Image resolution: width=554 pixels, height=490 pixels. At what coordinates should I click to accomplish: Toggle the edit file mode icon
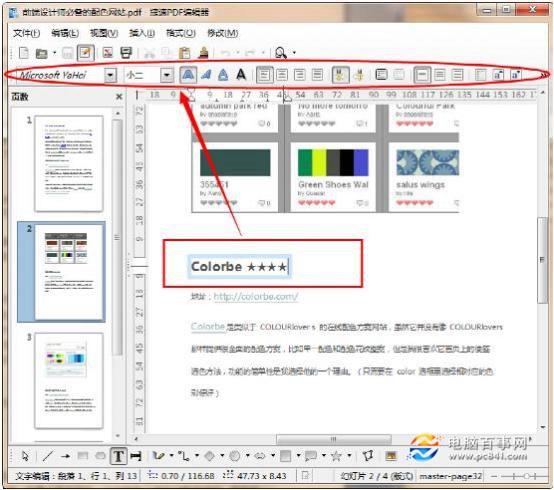pos(86,53)
